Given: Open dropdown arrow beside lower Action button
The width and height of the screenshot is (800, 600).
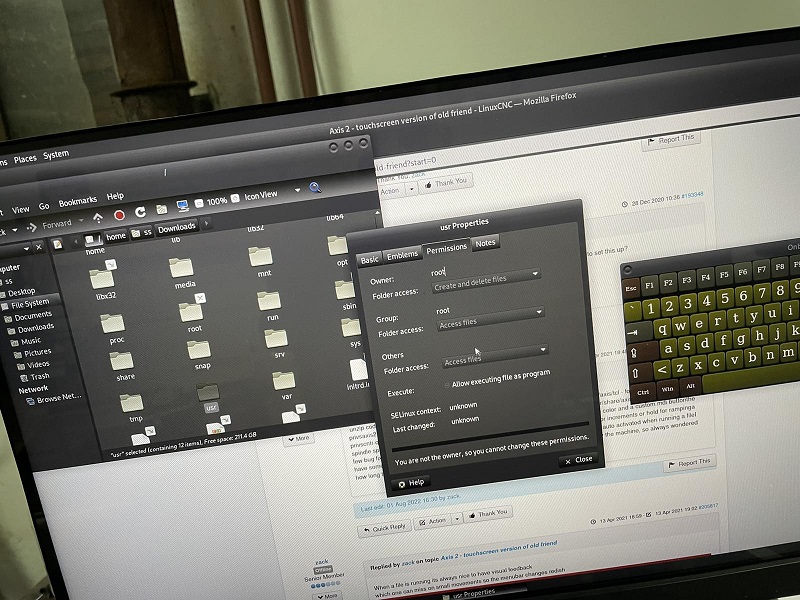Looking at the screenshot, I should pyautogui.click(x=457, y=519).
